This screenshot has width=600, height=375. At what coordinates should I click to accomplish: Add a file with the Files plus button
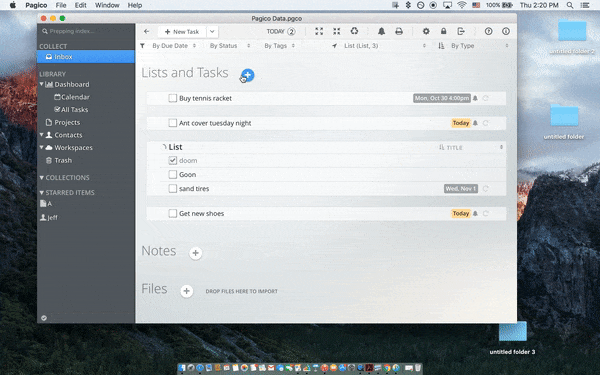[x=187, y=291]
